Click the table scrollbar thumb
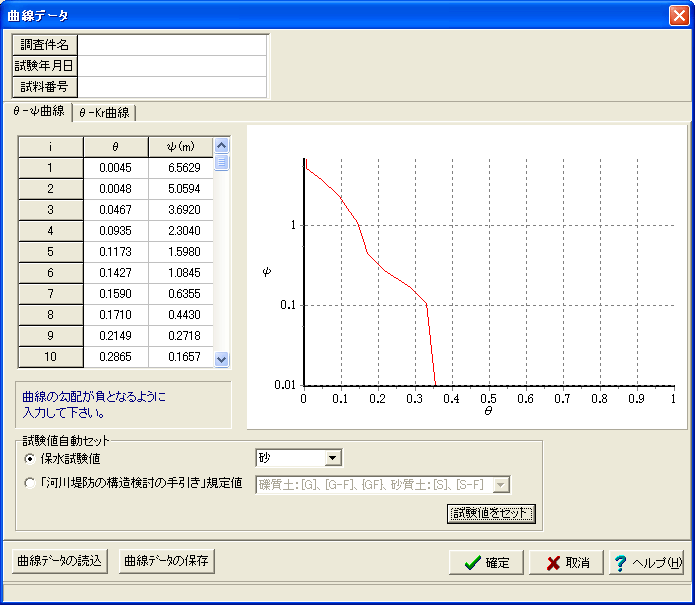 pos(222,162)
